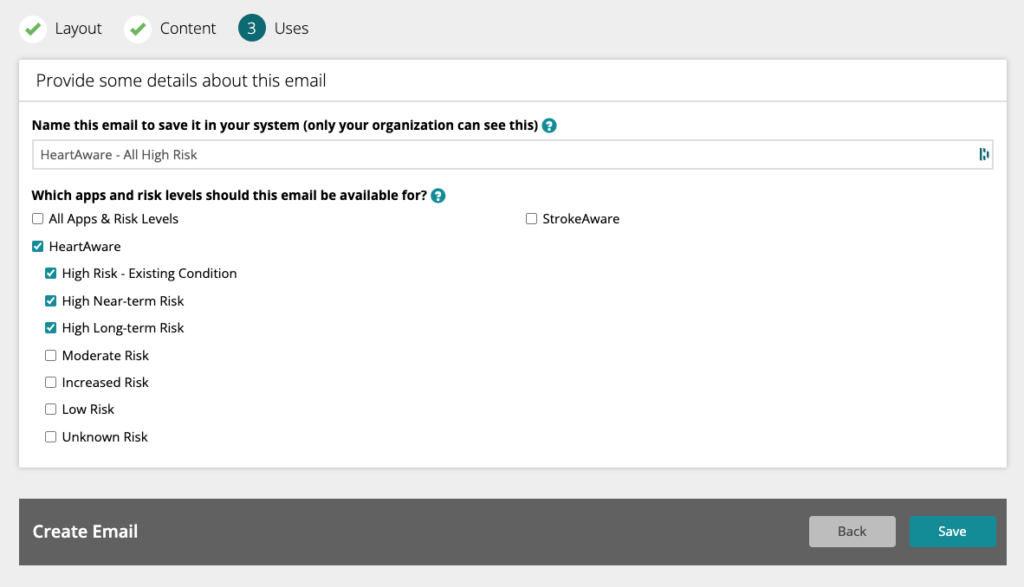Disable High Long-term Risk checkbox
1024x587 pixels.
tap(50, 328)
